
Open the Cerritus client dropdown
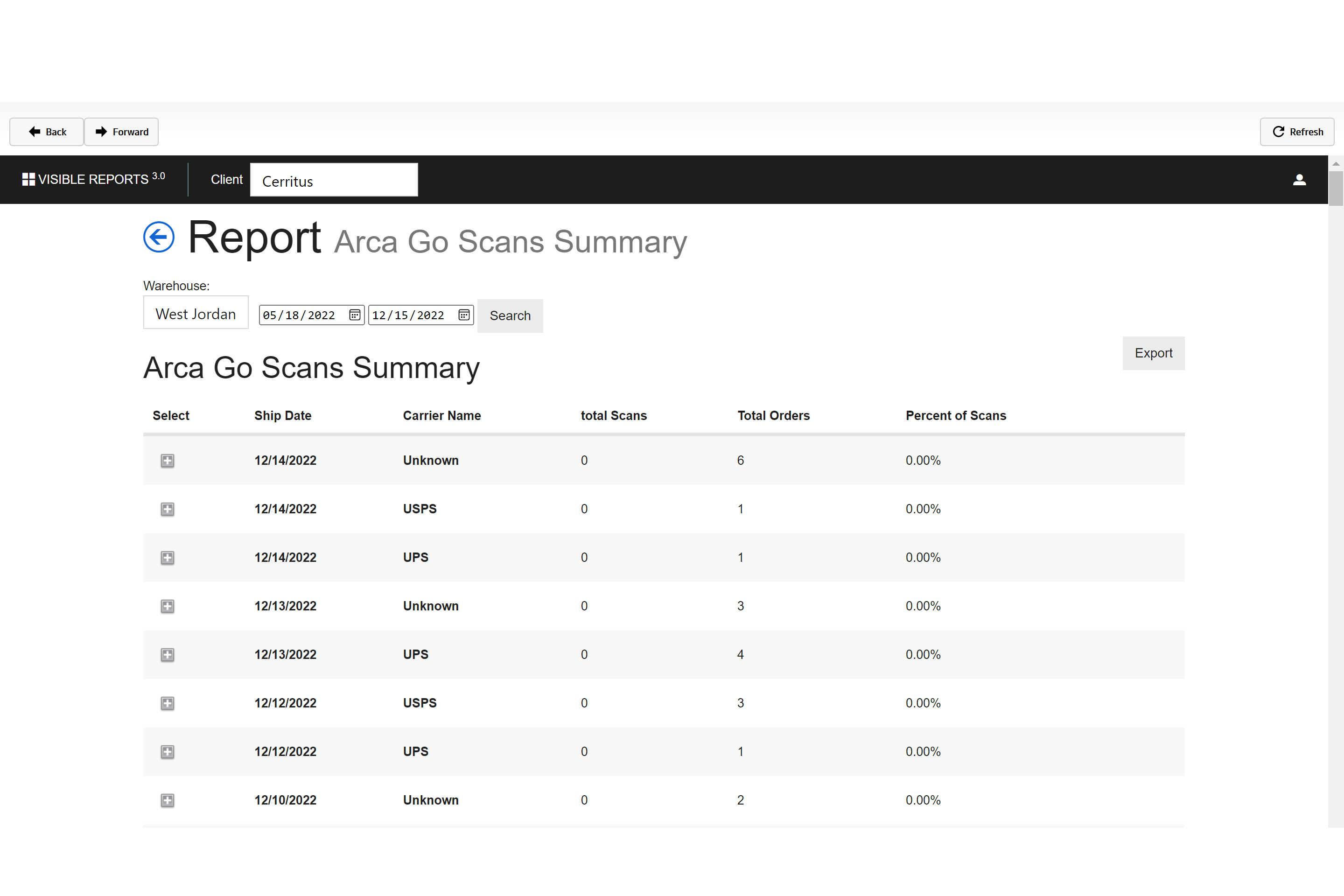click(x=334, y=180)
